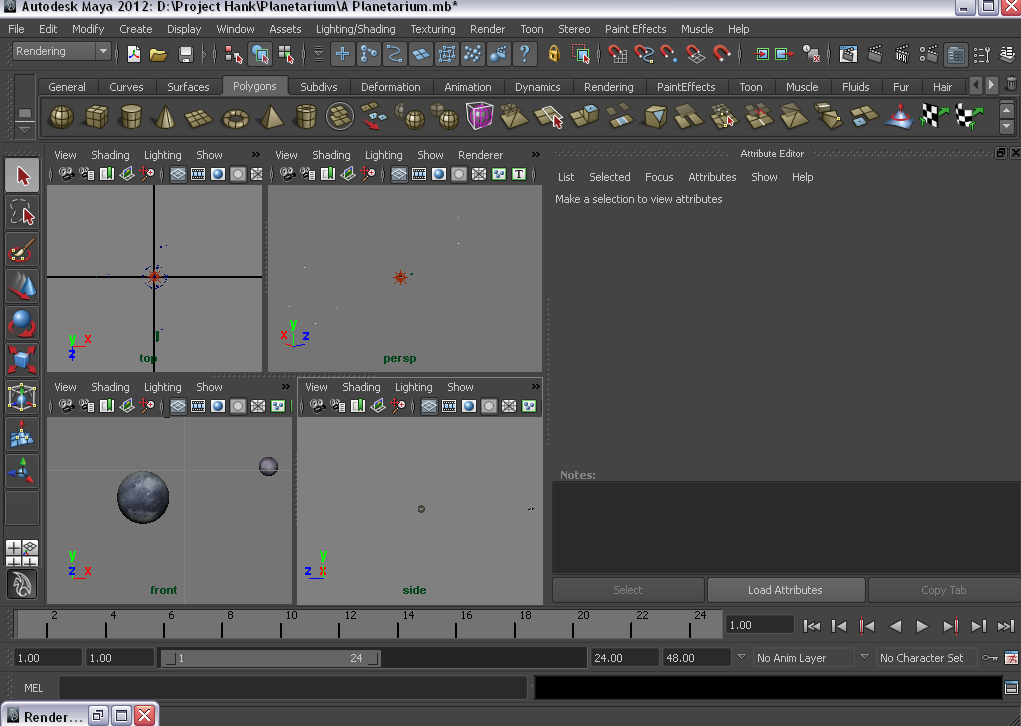Click the MEL command line input
The height and width of the screenshot is (726, 1021).
(292, 688)
